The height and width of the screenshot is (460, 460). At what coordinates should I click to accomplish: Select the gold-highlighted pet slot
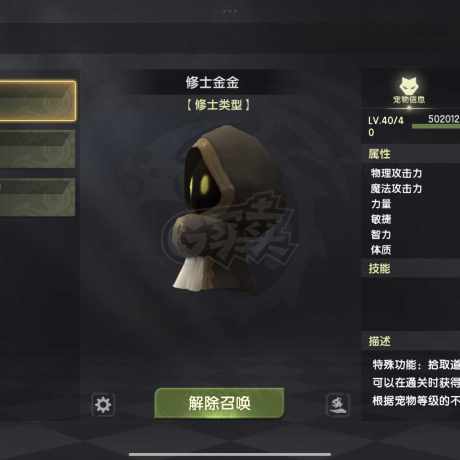coord(38,101)
